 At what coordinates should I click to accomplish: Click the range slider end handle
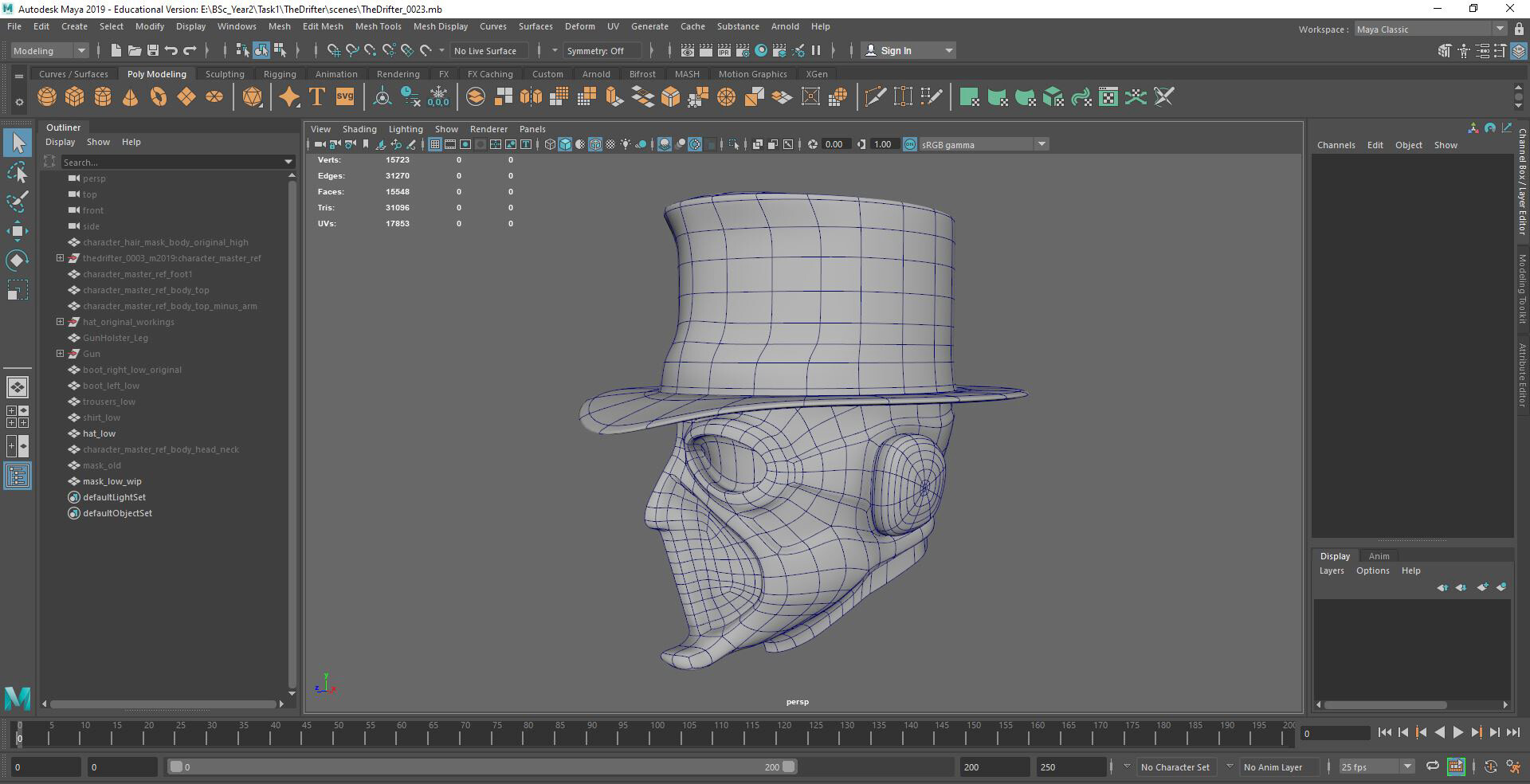pos(788,766)
